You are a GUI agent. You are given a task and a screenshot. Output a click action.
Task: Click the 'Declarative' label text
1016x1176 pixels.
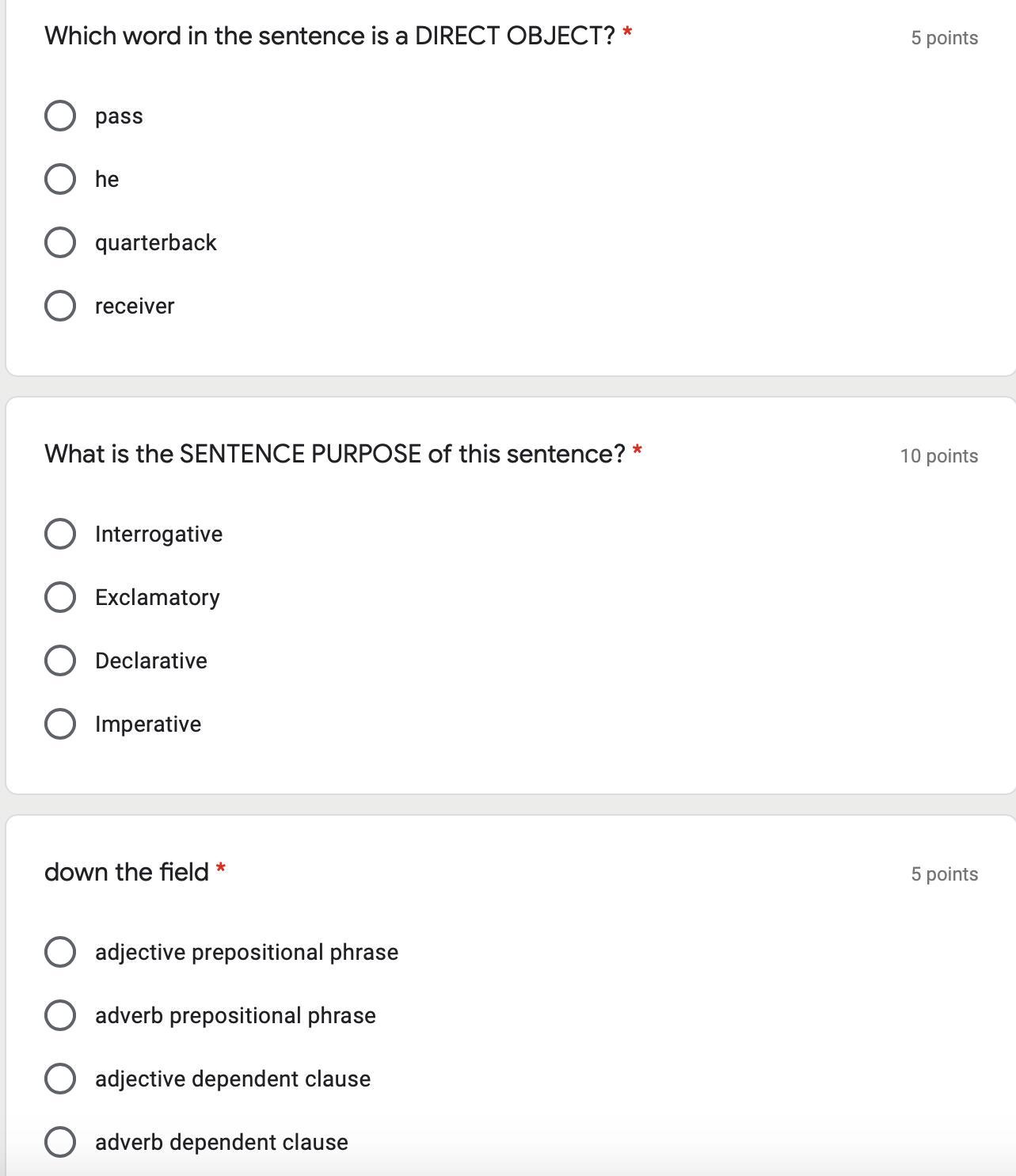[x=150, y=661]
